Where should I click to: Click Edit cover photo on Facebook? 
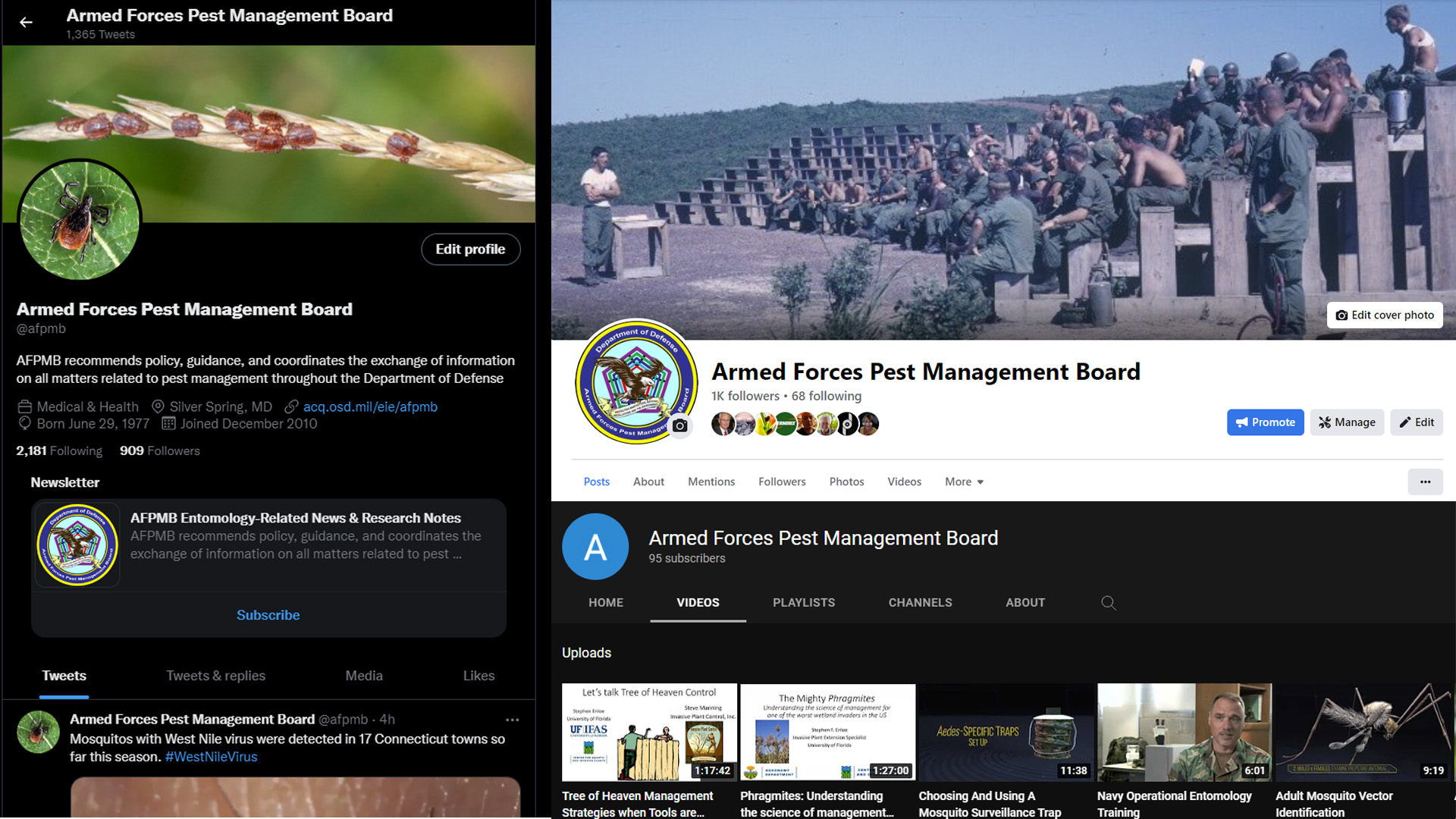[1385, 315]
